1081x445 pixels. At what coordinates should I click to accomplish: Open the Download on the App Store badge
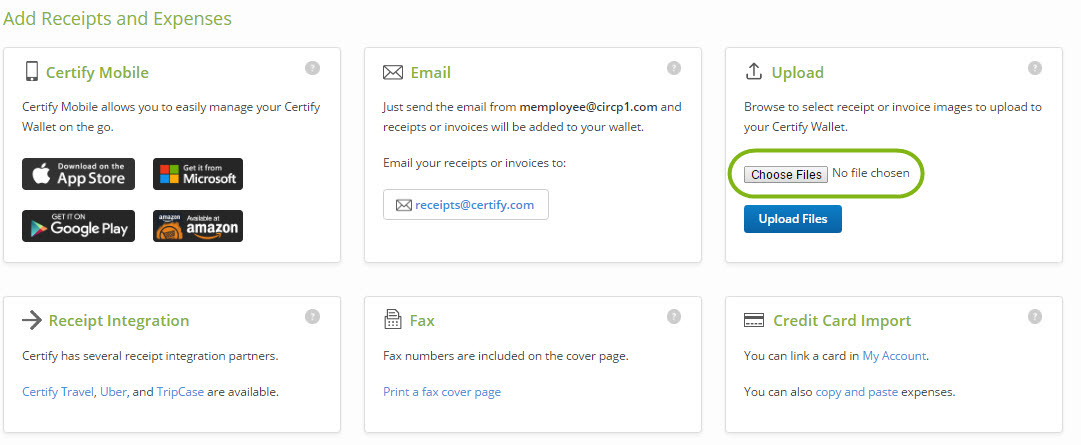[x=79, y=174]
